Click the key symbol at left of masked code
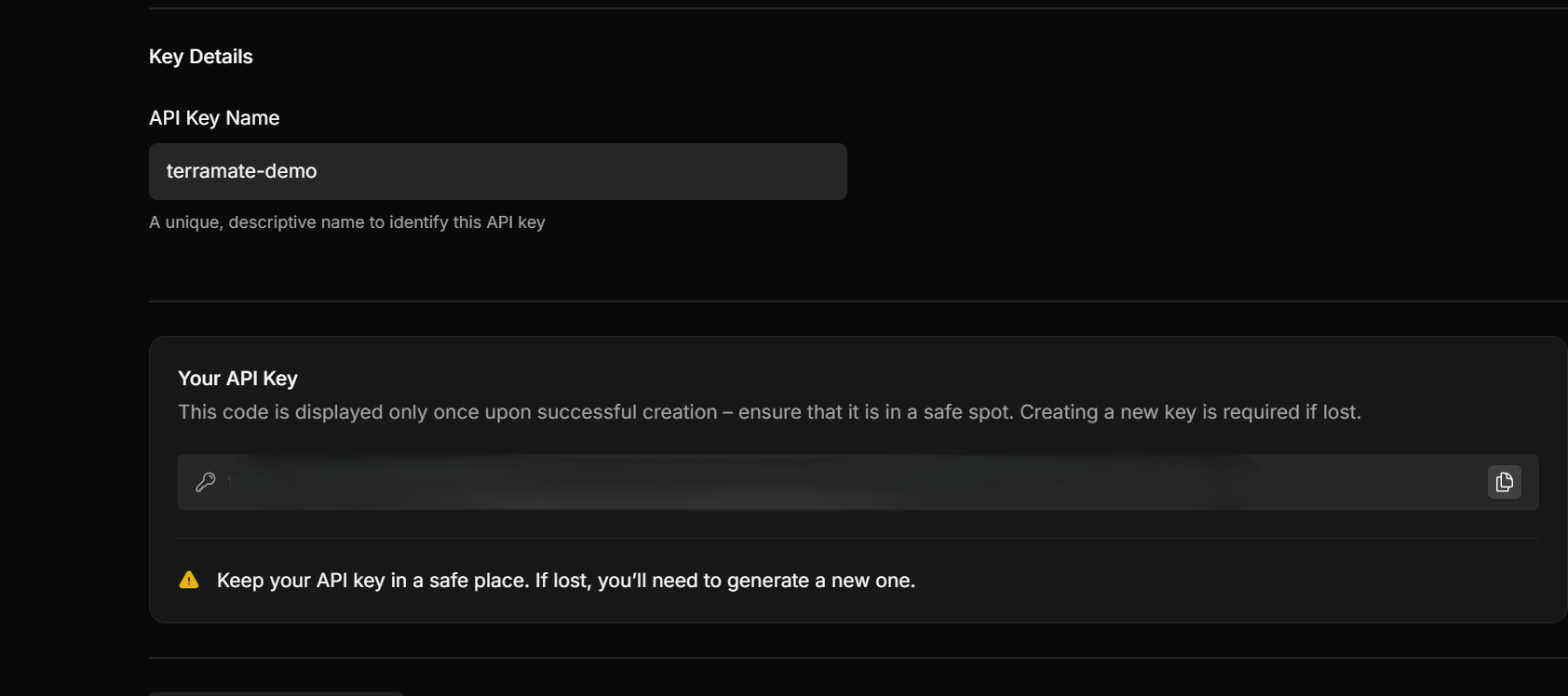 (205, 482)
